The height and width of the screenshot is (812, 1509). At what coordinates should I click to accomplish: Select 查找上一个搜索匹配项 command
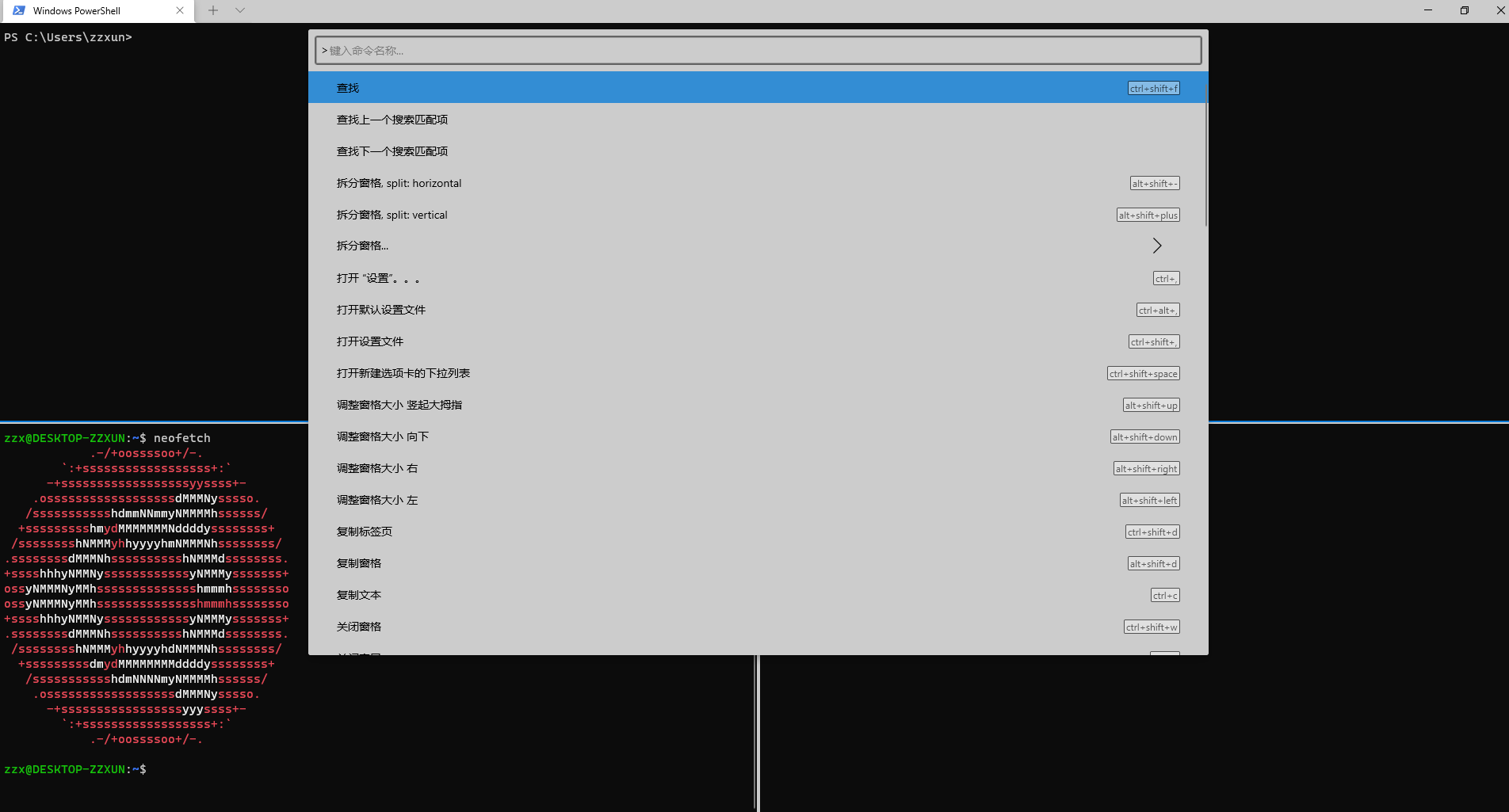tap(758, 120)
